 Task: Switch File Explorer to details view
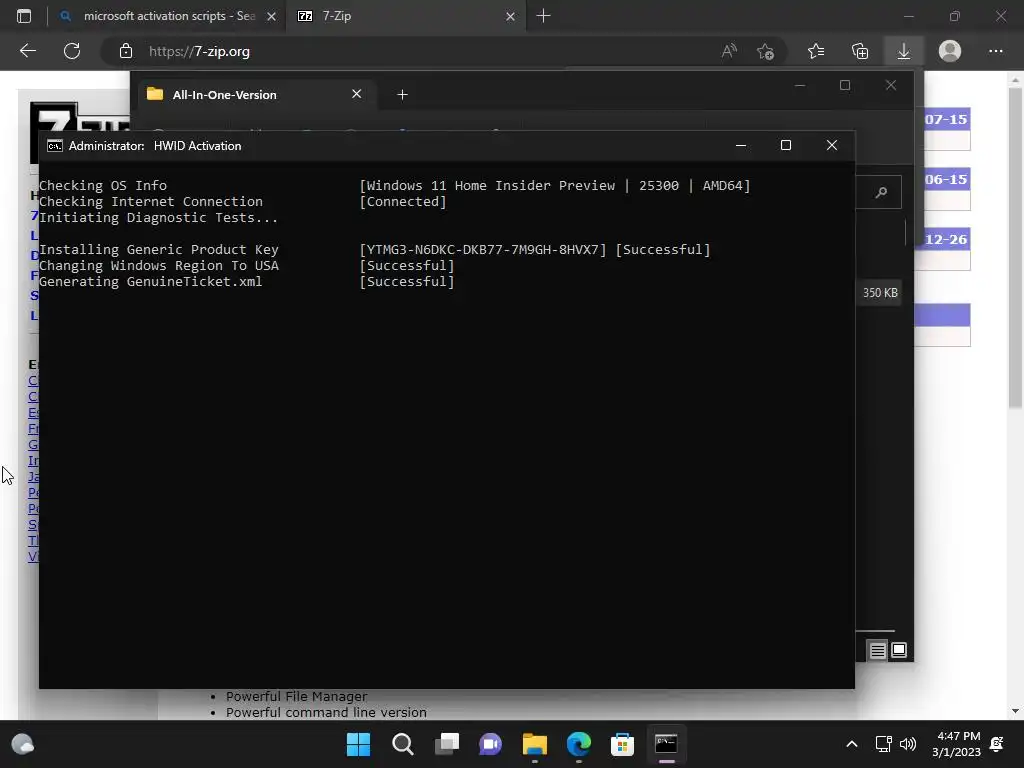point(877,650)
